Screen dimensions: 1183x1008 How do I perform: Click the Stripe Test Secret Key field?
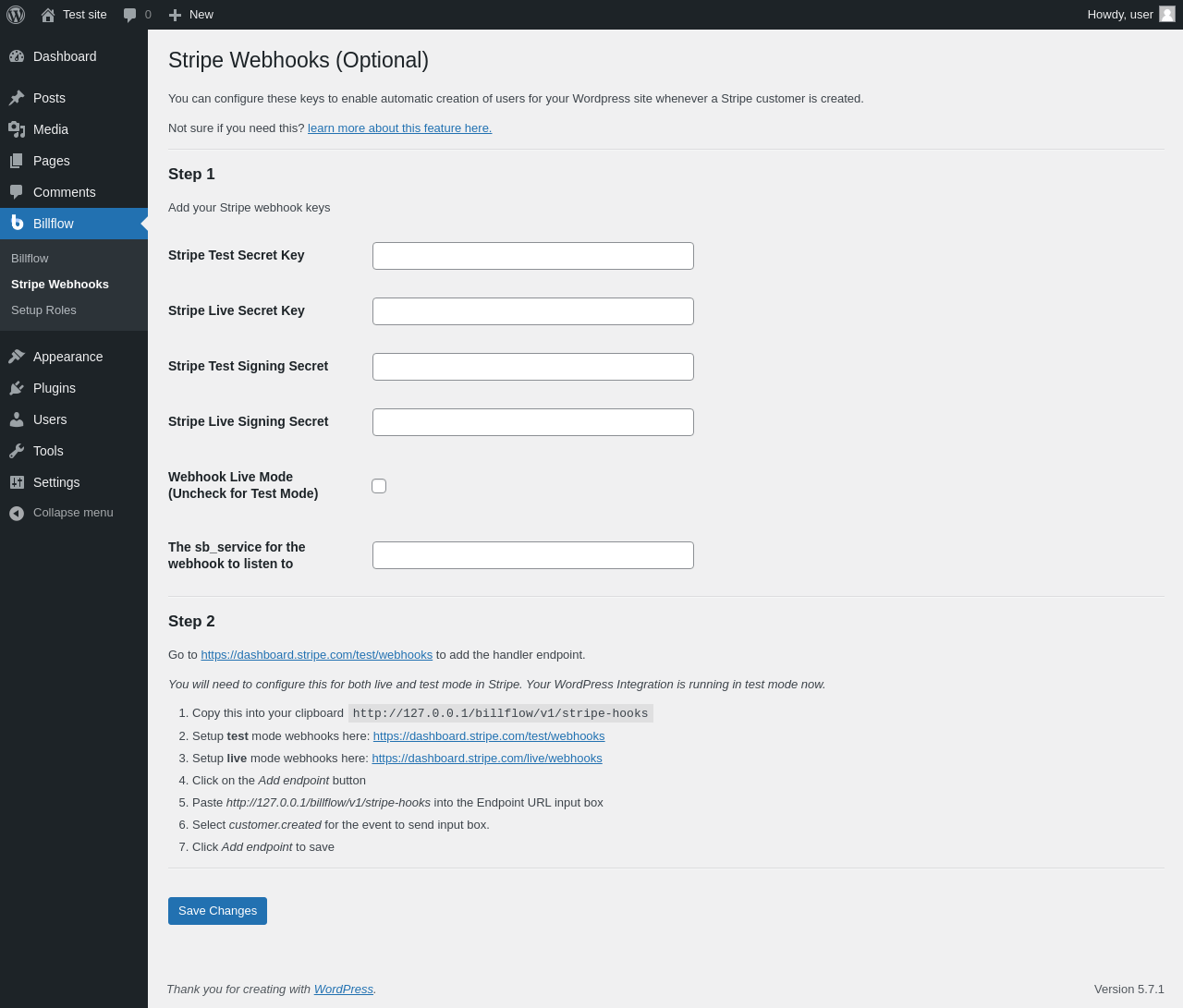532,256
